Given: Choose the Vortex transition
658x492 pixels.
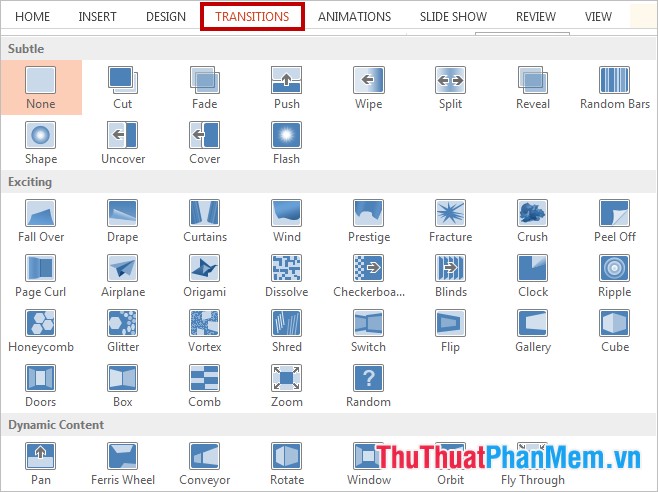Looking at the screenshot, I should (x=204, y=331).
